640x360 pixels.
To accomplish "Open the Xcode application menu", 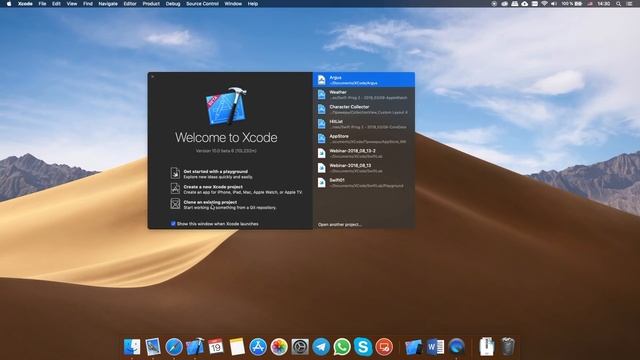I will pos(25,4).
